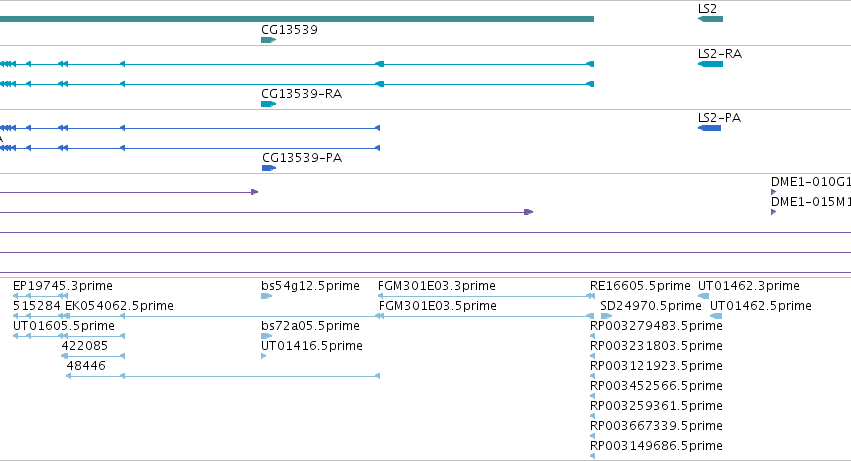The image size is (851, 461).
Task: Click the 515284 feature label
Action: (37, 306)
